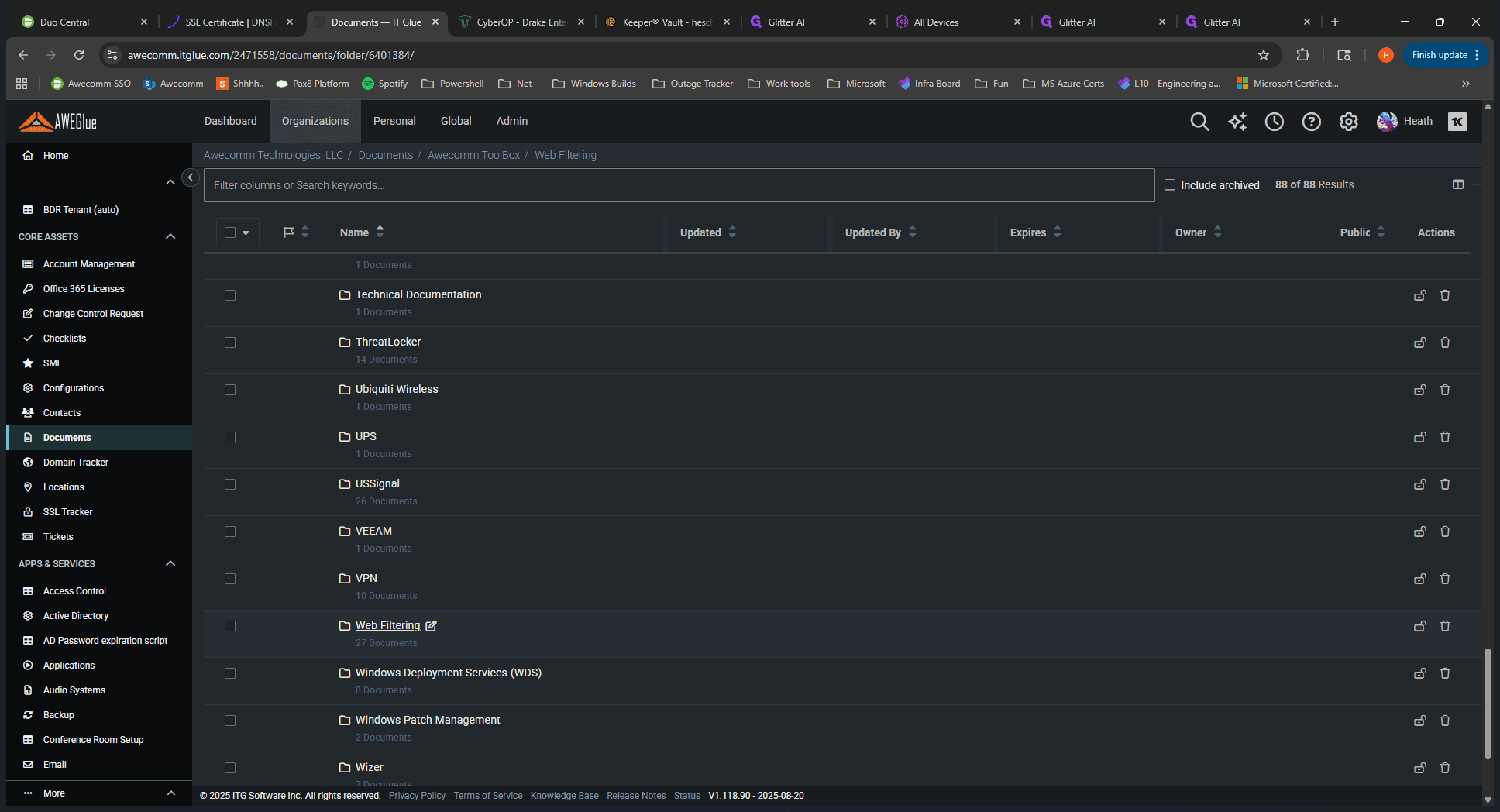Click the lock icon for VPN folder

pyautogui.click(x=1420, y=579)
